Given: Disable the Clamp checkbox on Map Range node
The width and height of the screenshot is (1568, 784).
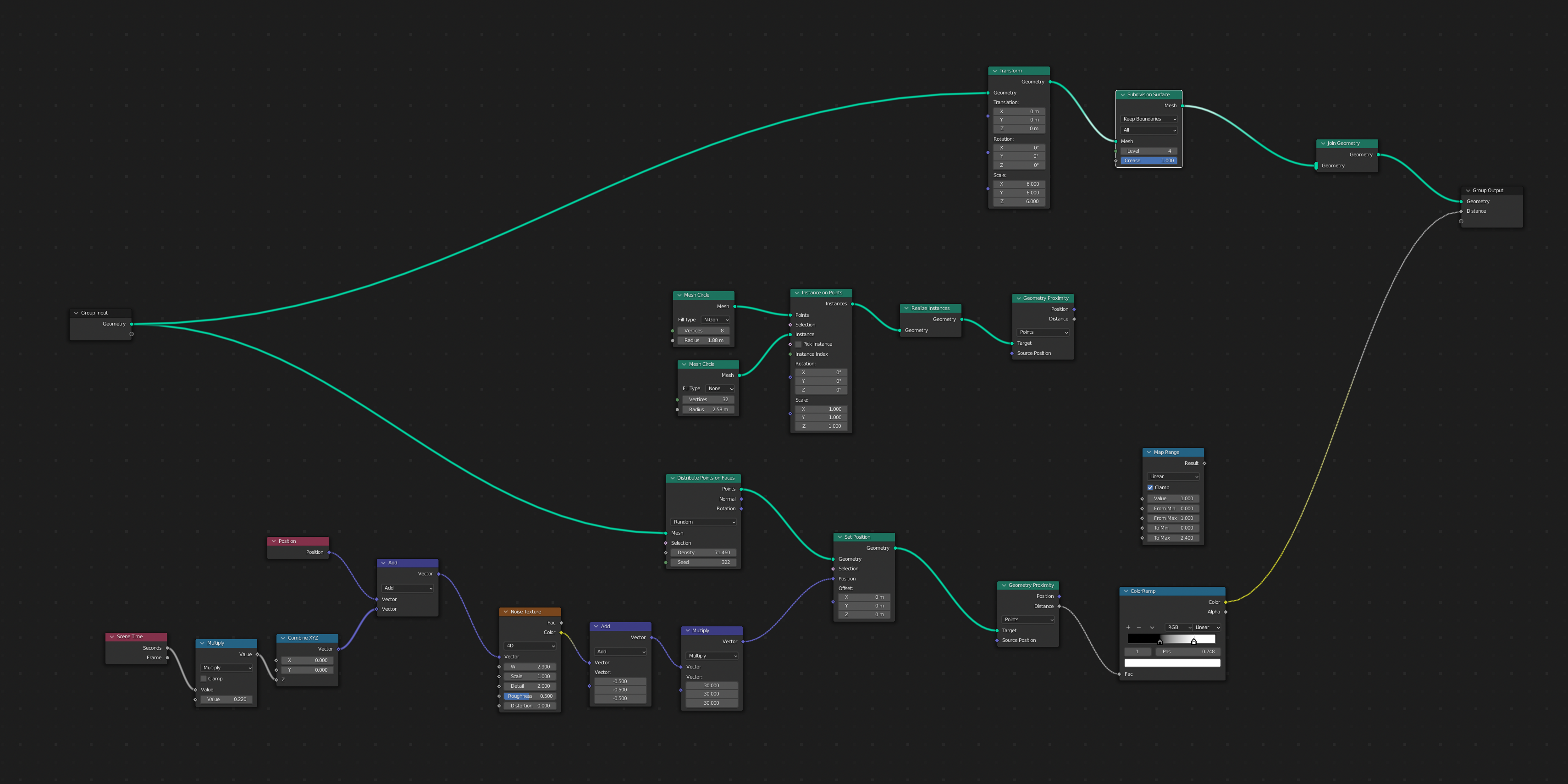Looking at the screenshot, I should coord(1150,487).
